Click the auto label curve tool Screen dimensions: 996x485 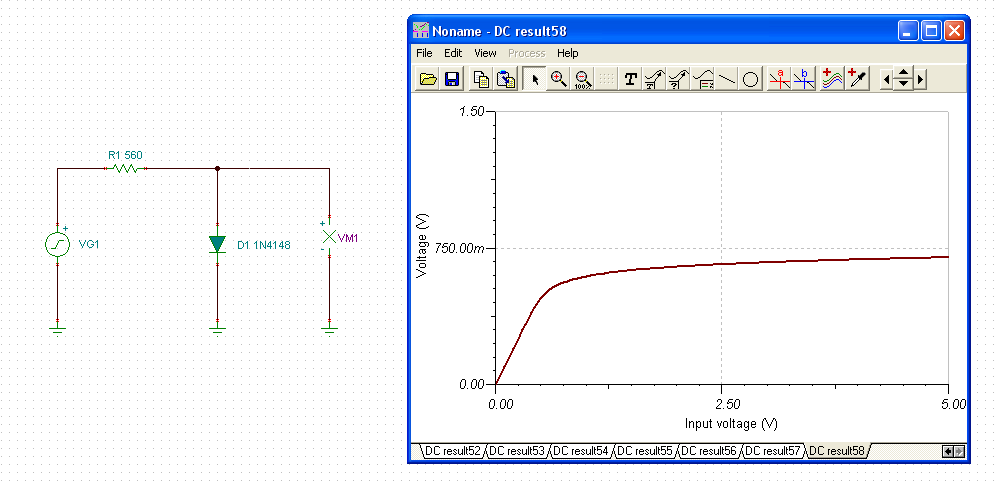[654, 79]
